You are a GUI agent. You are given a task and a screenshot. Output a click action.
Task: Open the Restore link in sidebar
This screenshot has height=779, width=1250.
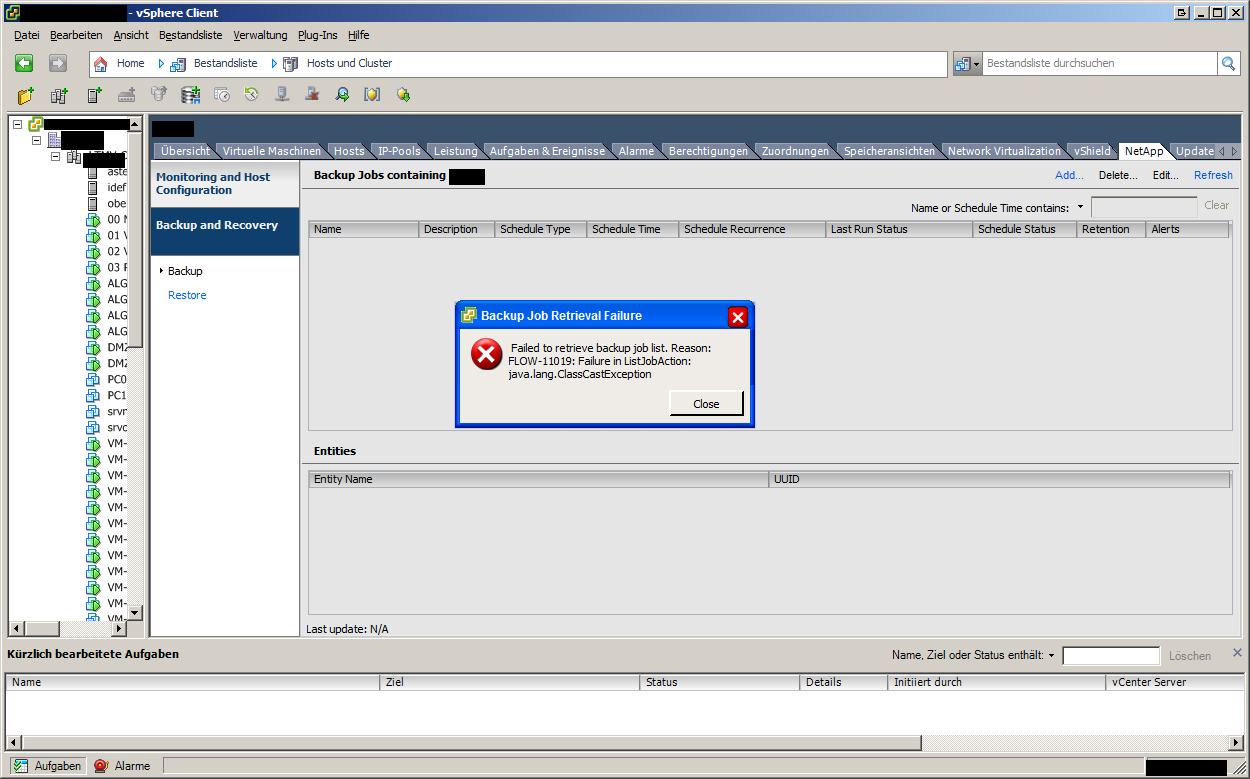(x=187, y=295)
